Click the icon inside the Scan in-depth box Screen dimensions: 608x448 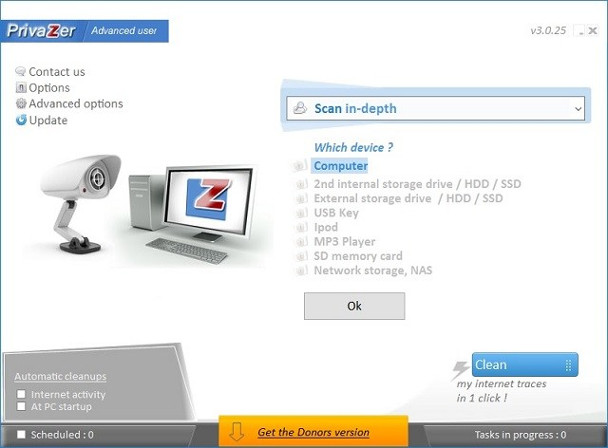coord(300,108)
